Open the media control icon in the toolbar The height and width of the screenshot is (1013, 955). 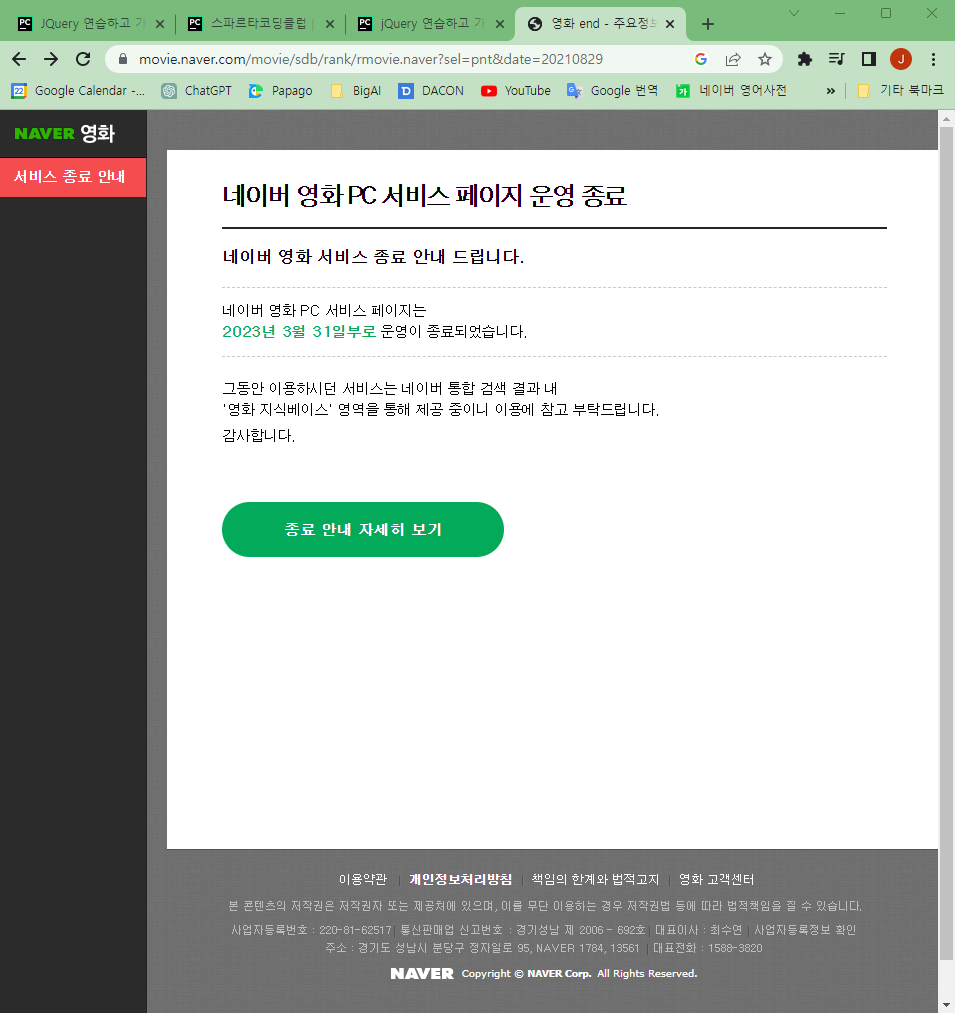(x=837, y=59)
